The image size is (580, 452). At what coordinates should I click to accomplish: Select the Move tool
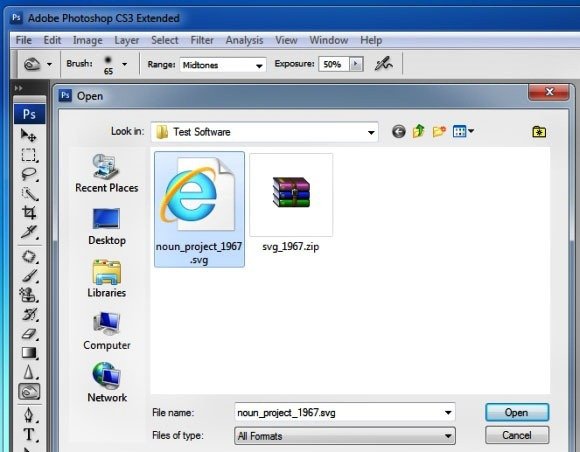click(28, 135)
